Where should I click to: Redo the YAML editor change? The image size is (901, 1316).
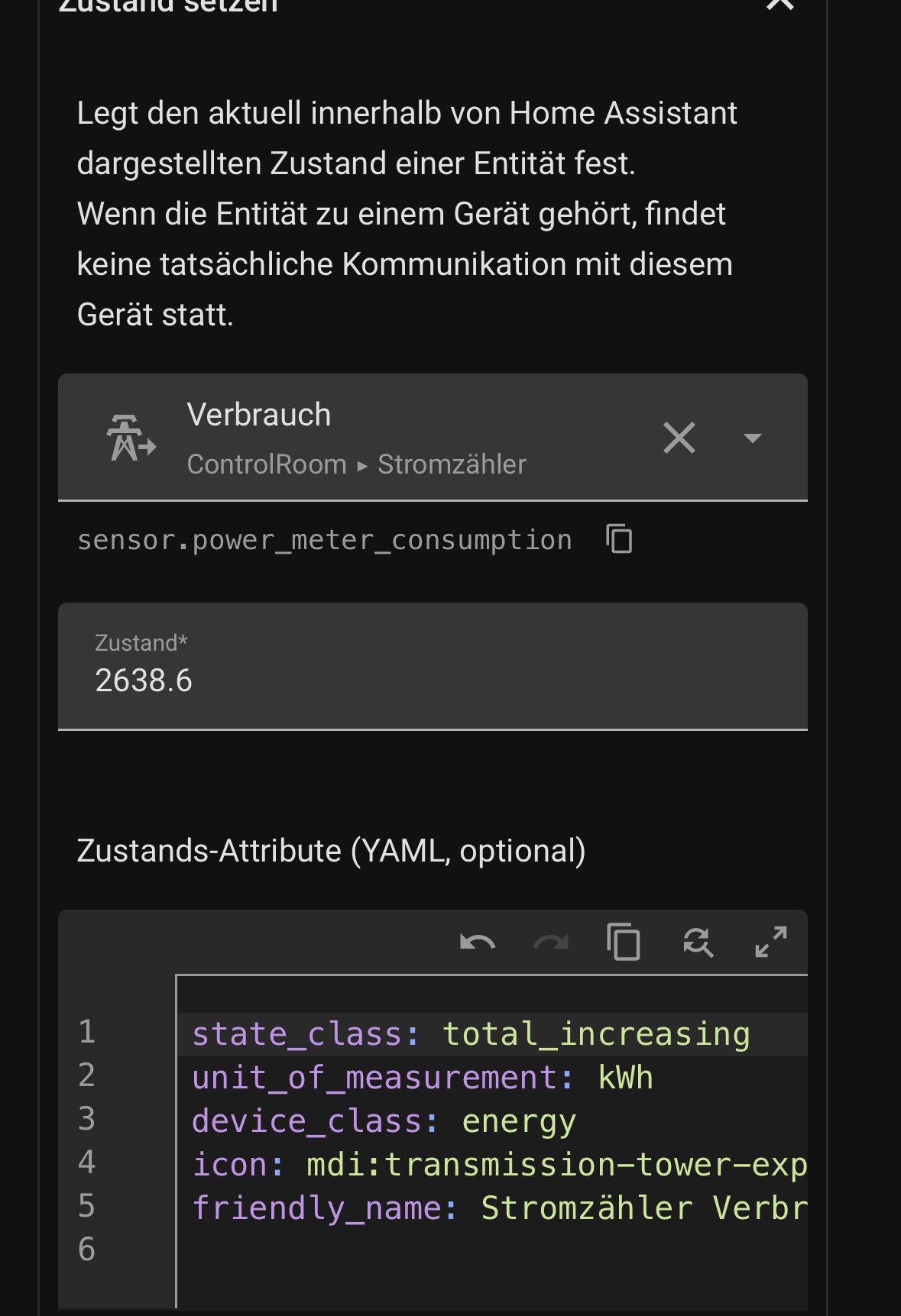(550, 942)
